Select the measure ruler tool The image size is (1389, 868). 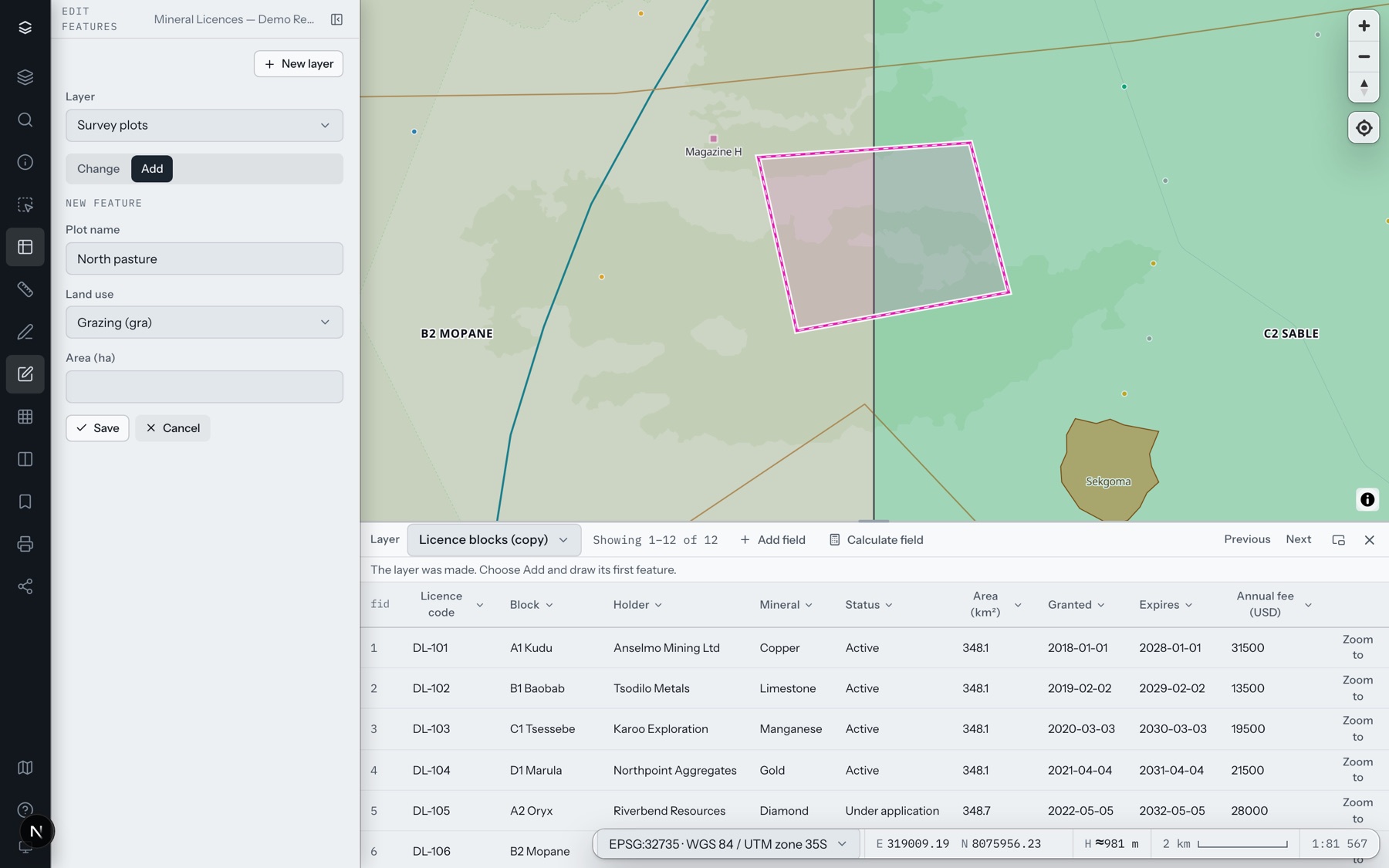click(25, 289)
